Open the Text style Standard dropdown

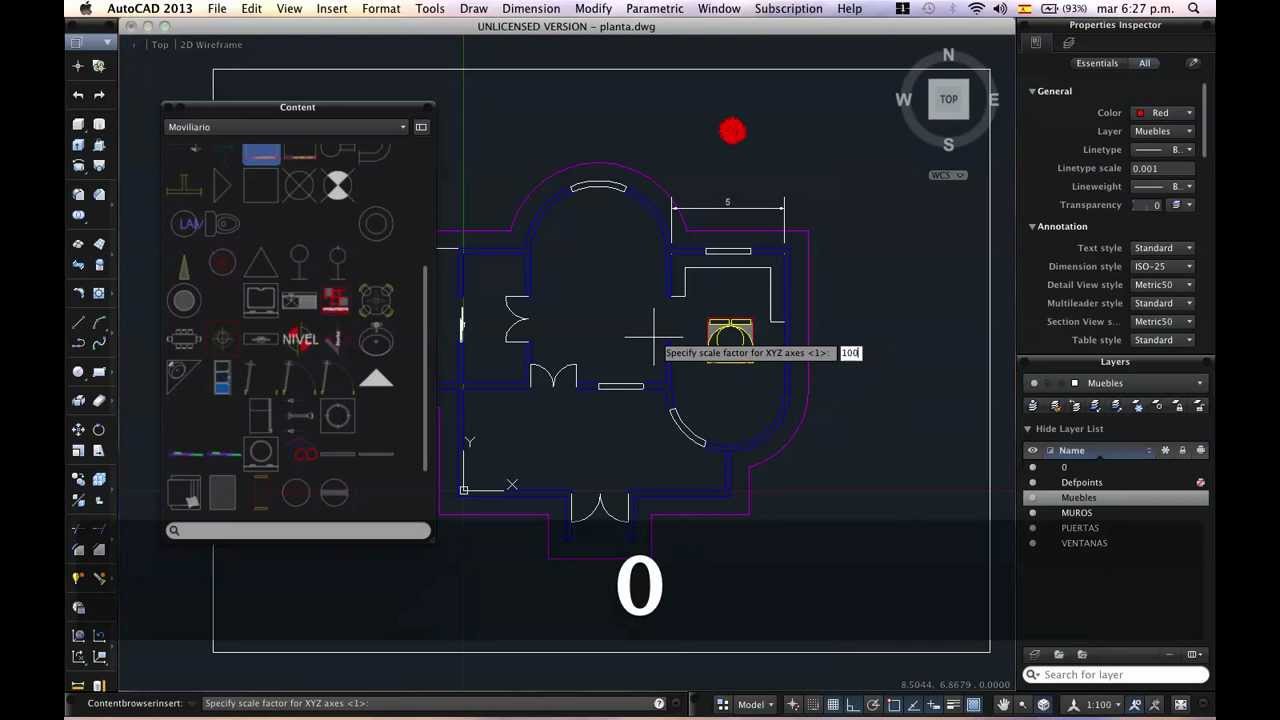[1163, 248]
